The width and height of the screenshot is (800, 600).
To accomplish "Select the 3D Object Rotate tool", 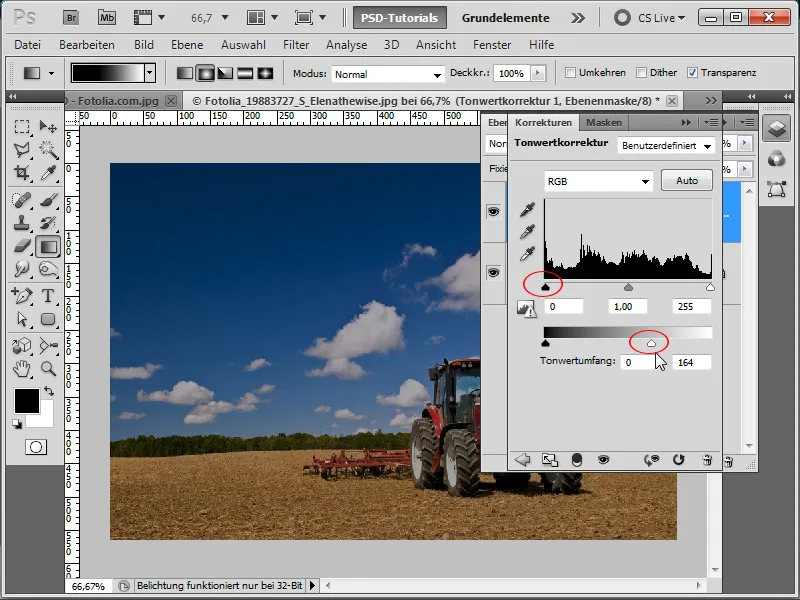I will [x=21, y=345].
